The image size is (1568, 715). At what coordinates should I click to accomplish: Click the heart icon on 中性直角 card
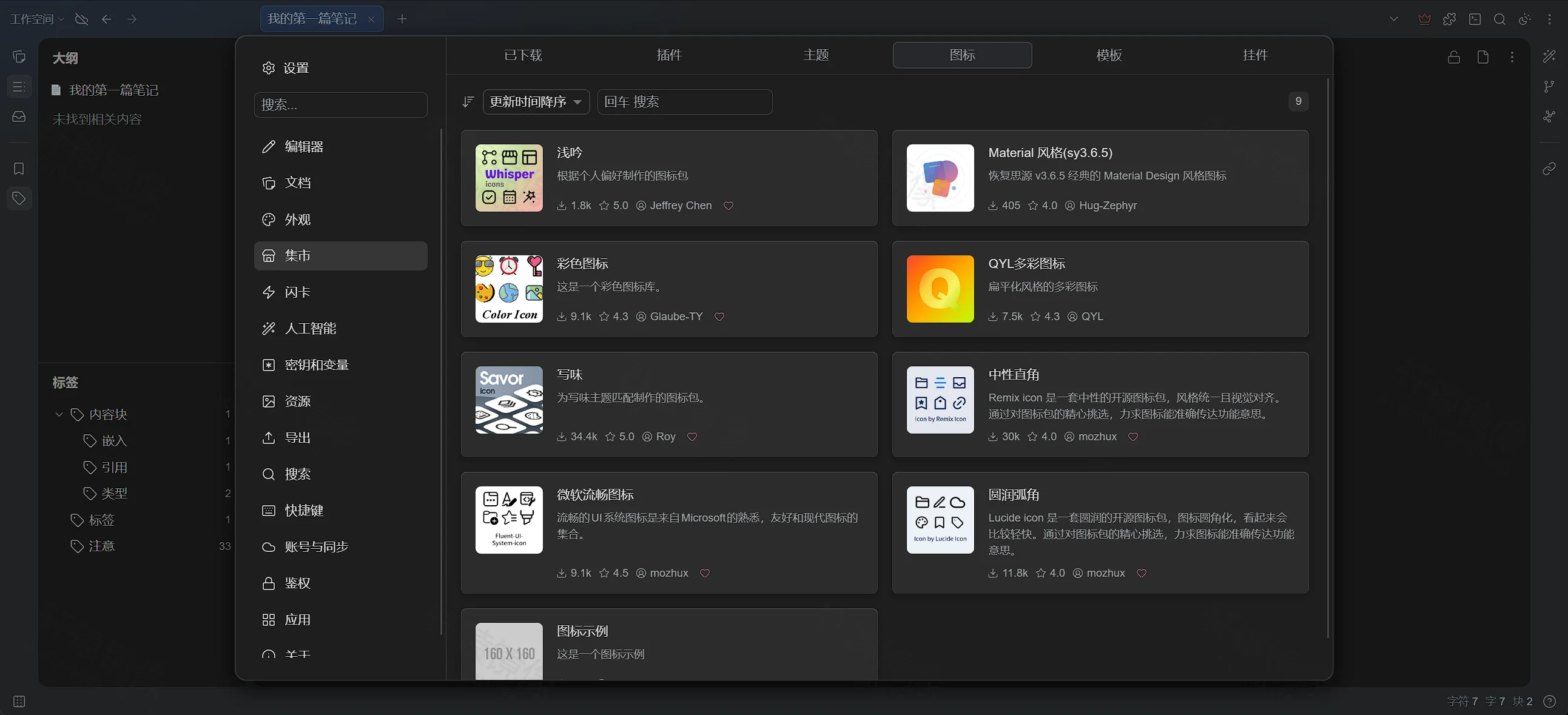[x=1133, y=436]
